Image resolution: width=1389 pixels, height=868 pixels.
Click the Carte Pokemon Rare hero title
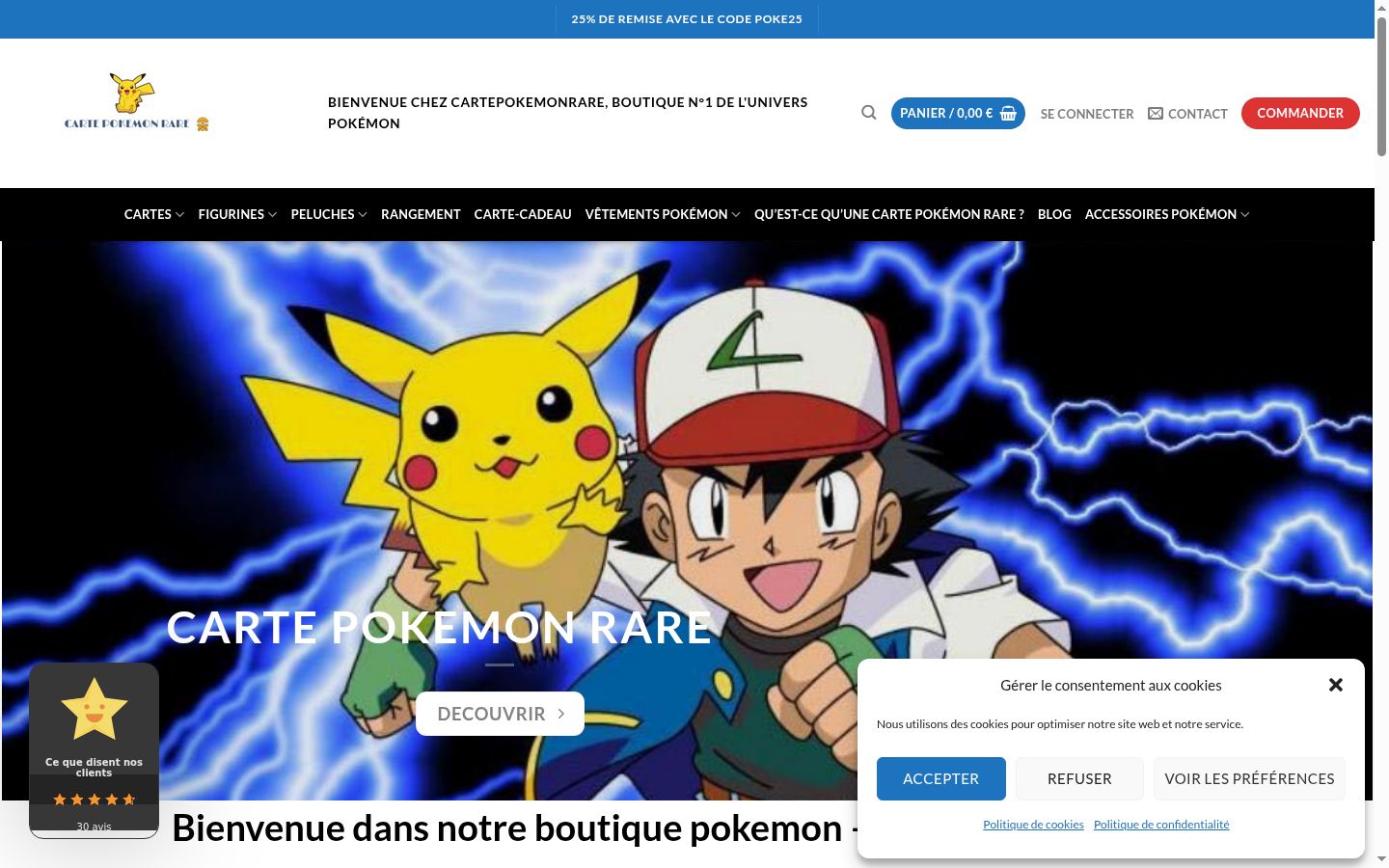(439, 628)
